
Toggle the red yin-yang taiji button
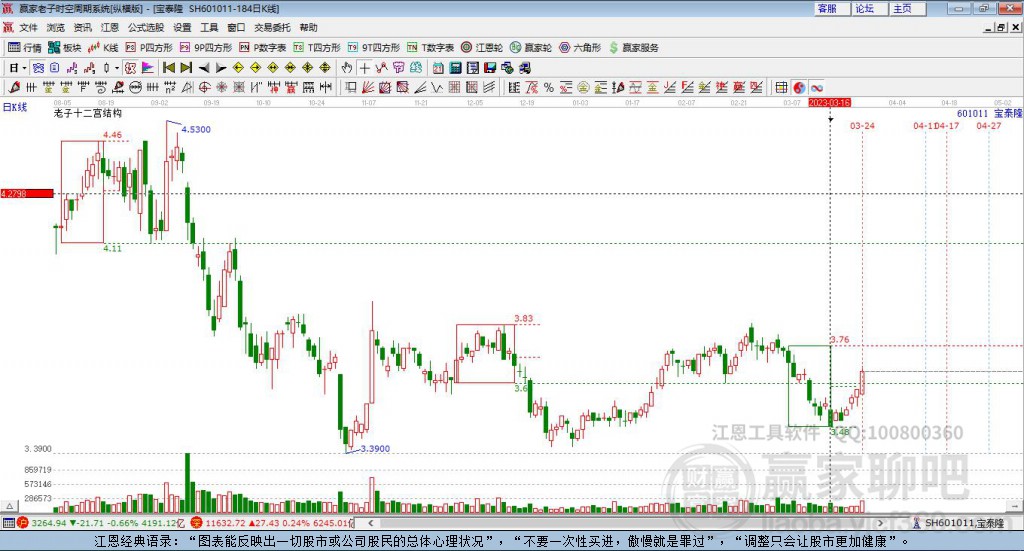point(799,87)
